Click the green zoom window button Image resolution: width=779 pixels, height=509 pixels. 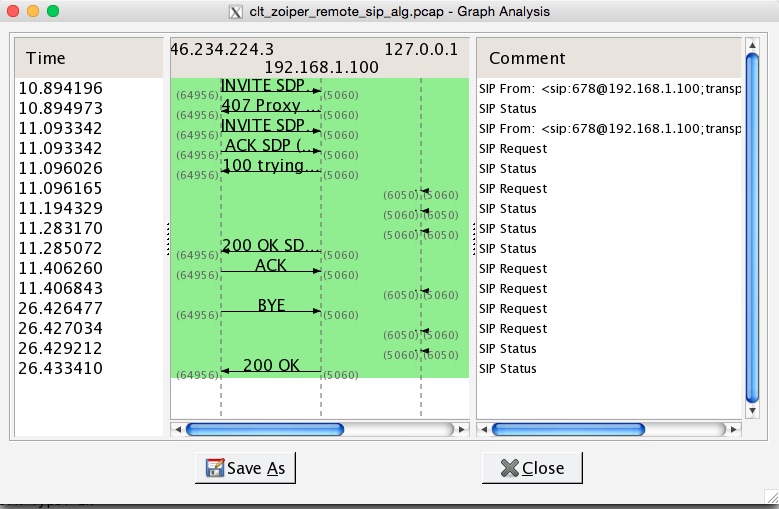pyautogui.click(x=53, y=12)
